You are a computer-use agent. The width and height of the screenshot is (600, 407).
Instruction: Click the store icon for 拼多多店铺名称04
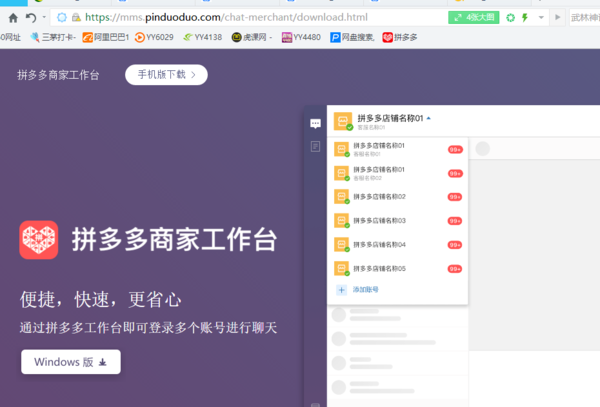[342, 245]
